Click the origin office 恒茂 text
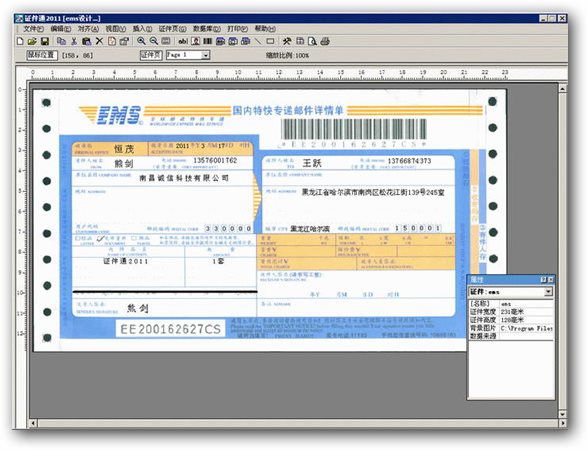Screen dimensions: 588x450 pyautogui.click(x=124, y=149)
